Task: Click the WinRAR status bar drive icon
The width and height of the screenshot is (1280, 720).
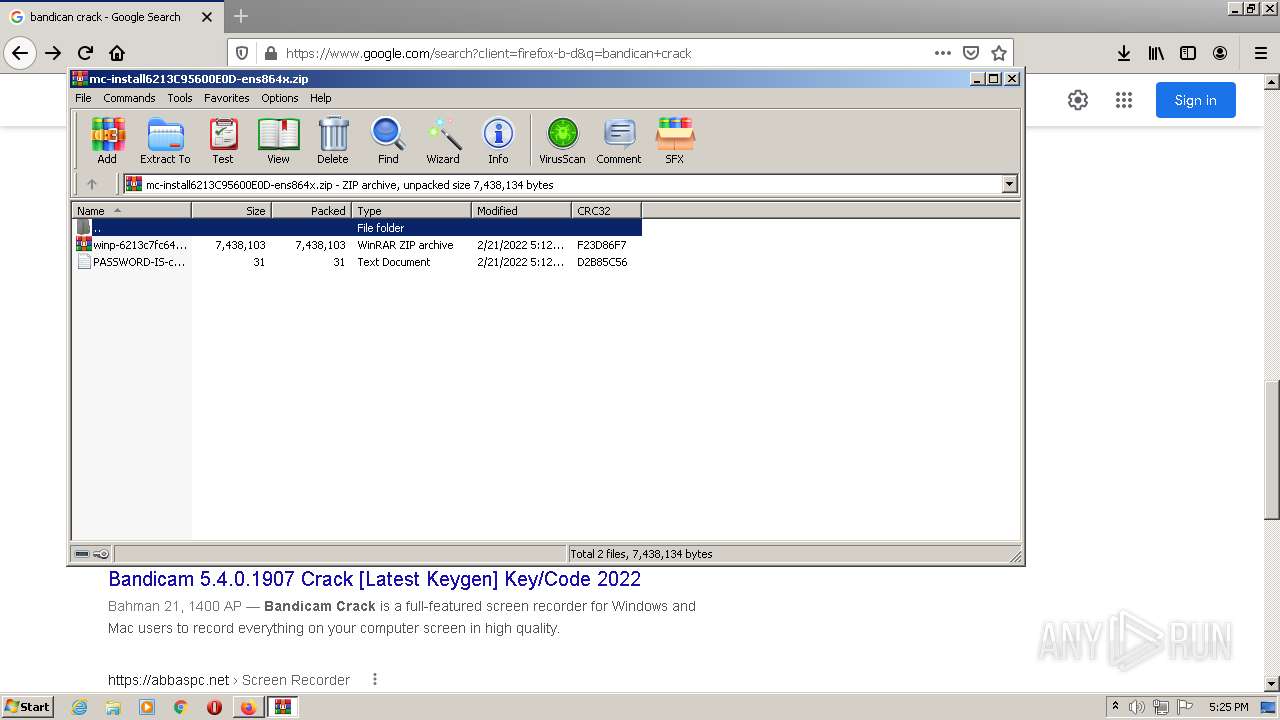Action: pos(82,554)
